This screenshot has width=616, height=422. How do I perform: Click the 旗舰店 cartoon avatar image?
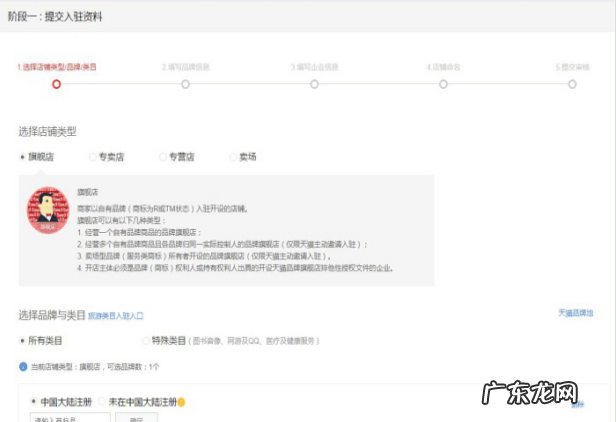(48, 210)
